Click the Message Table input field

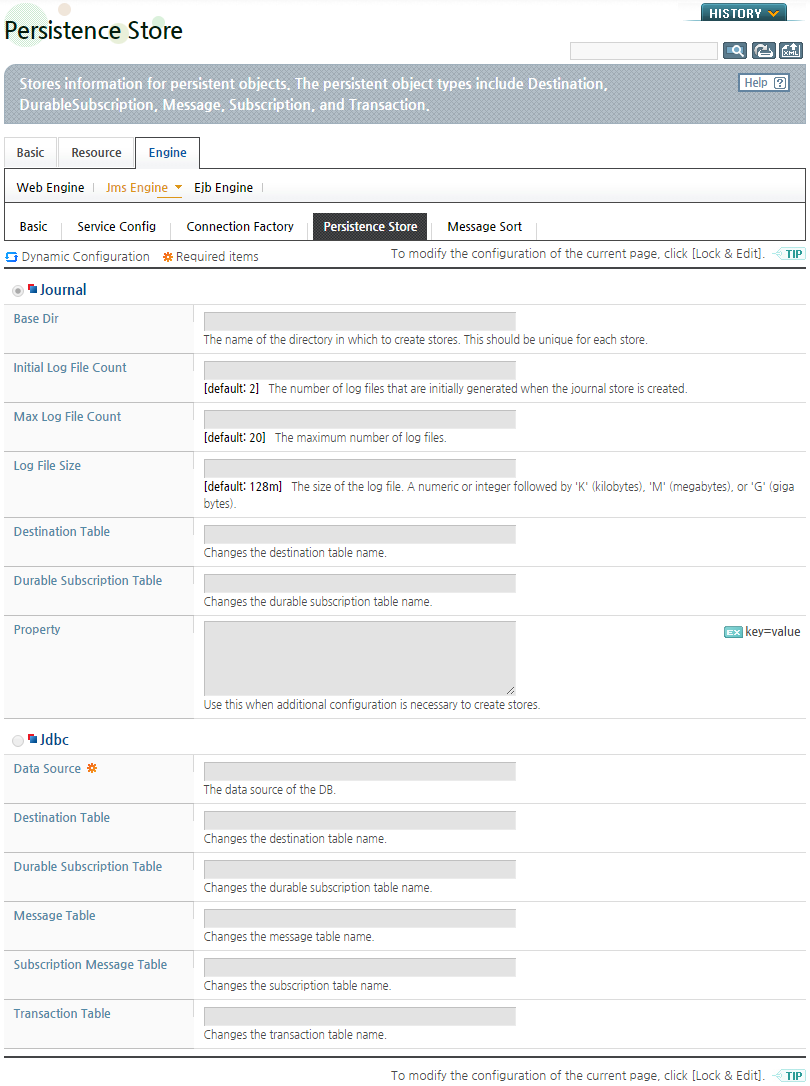(360, 918)
